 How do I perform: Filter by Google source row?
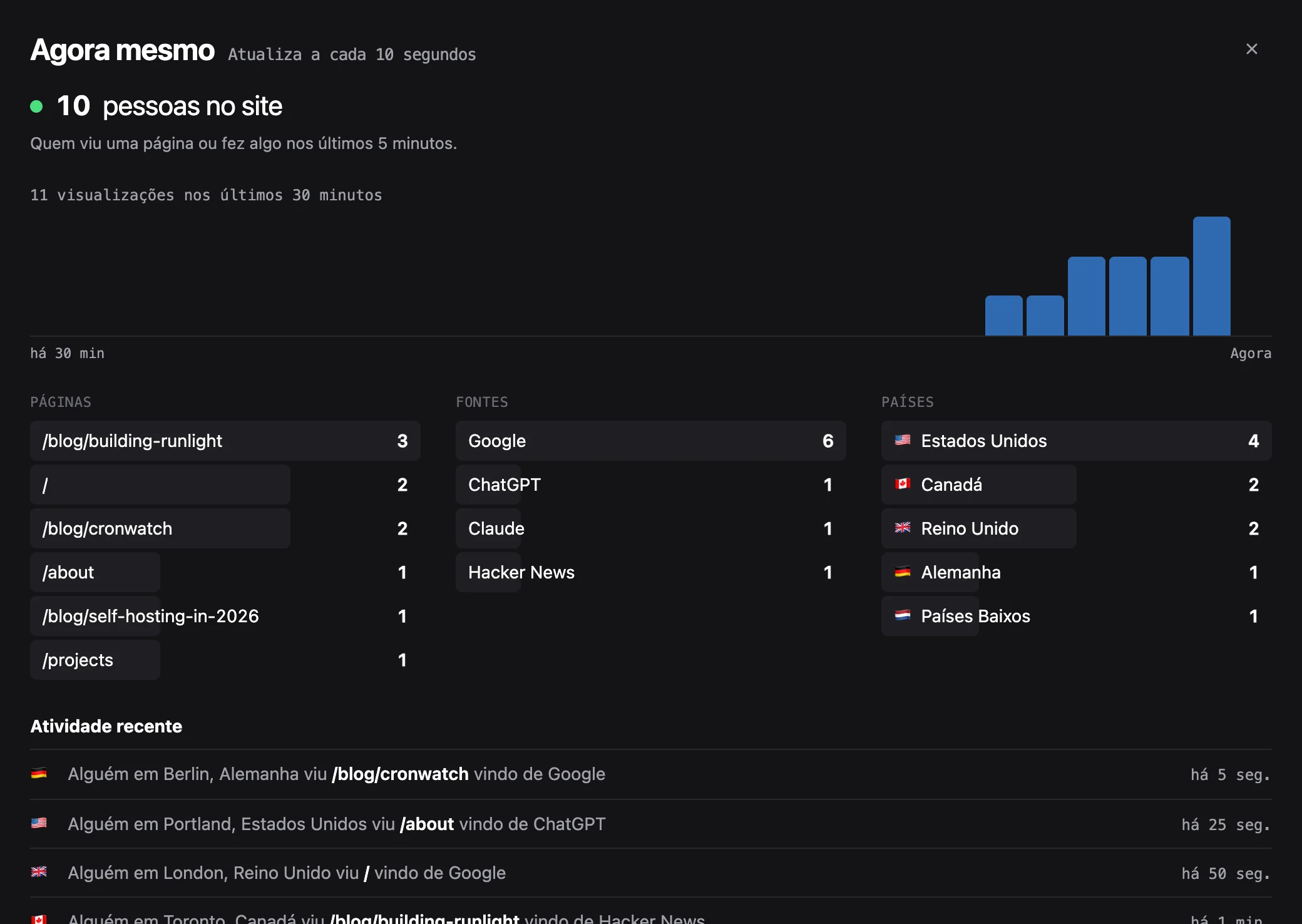click(651, 441)
